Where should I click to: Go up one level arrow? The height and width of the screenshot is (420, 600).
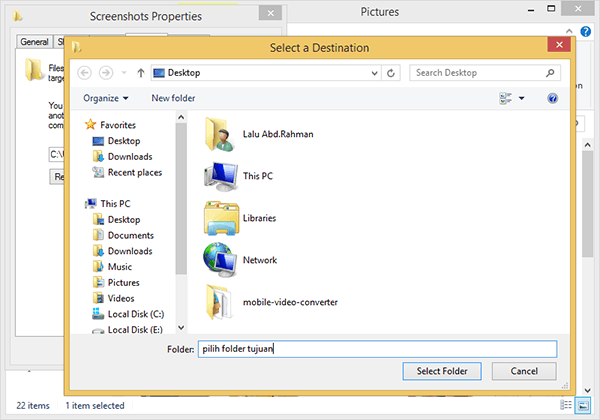pyautogui.click(x=141, y=73)
